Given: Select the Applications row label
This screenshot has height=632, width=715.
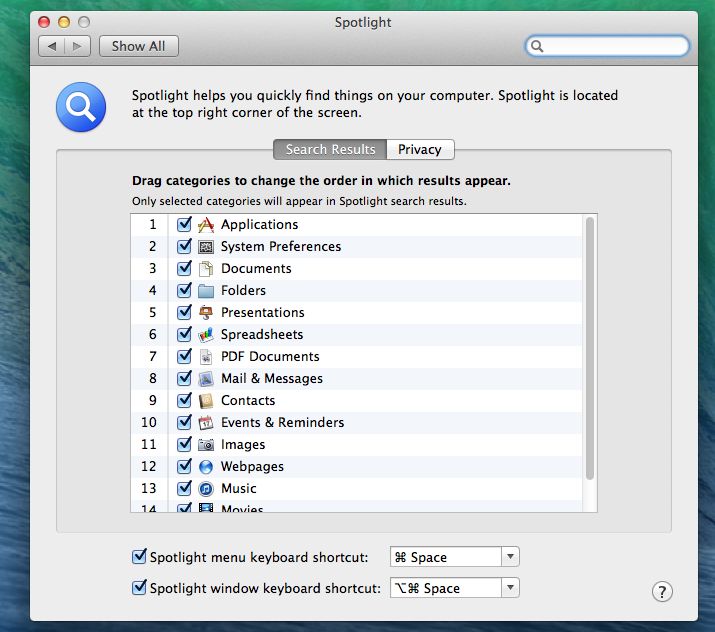Looking at the screenshot, I should tap(259, 224).
